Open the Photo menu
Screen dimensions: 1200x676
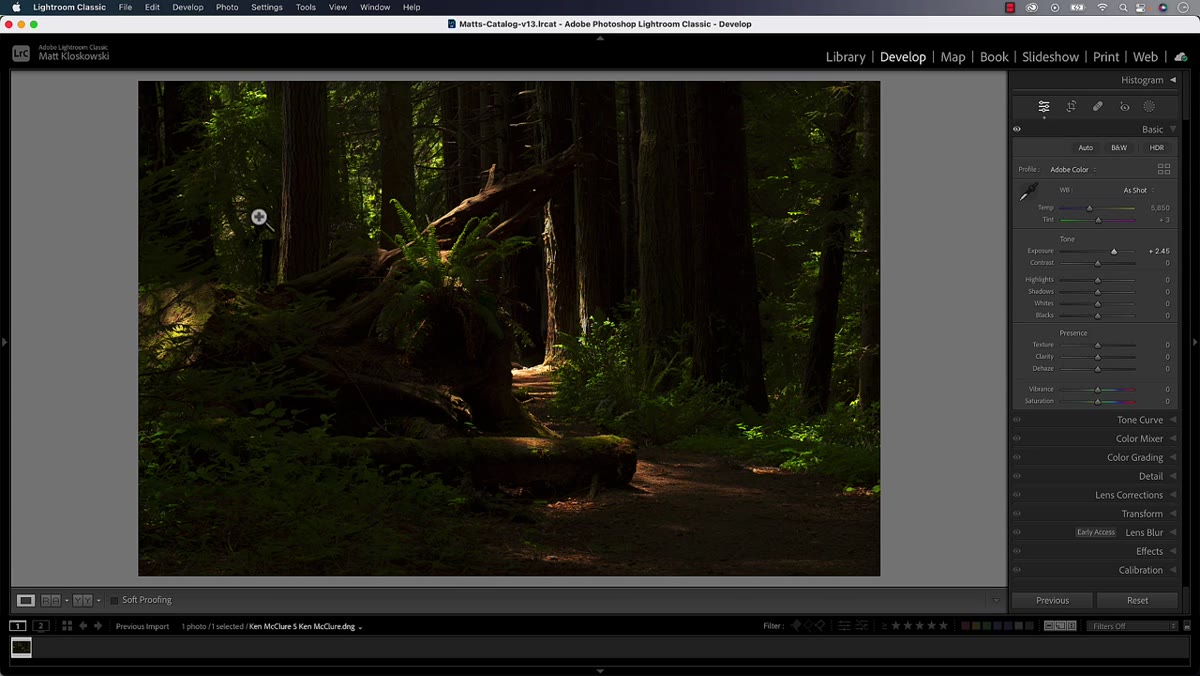tap(227, 7)
